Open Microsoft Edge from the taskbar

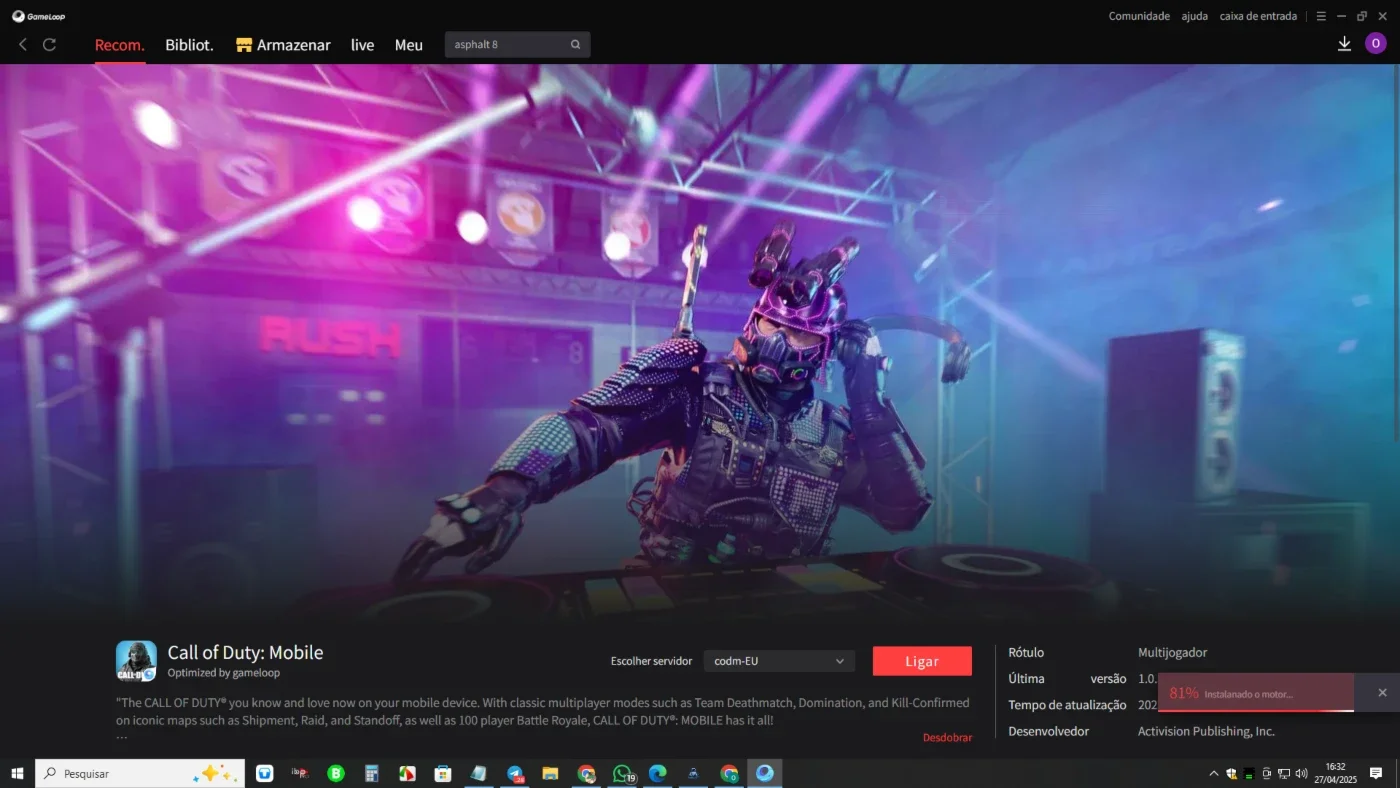click(657, 773)
